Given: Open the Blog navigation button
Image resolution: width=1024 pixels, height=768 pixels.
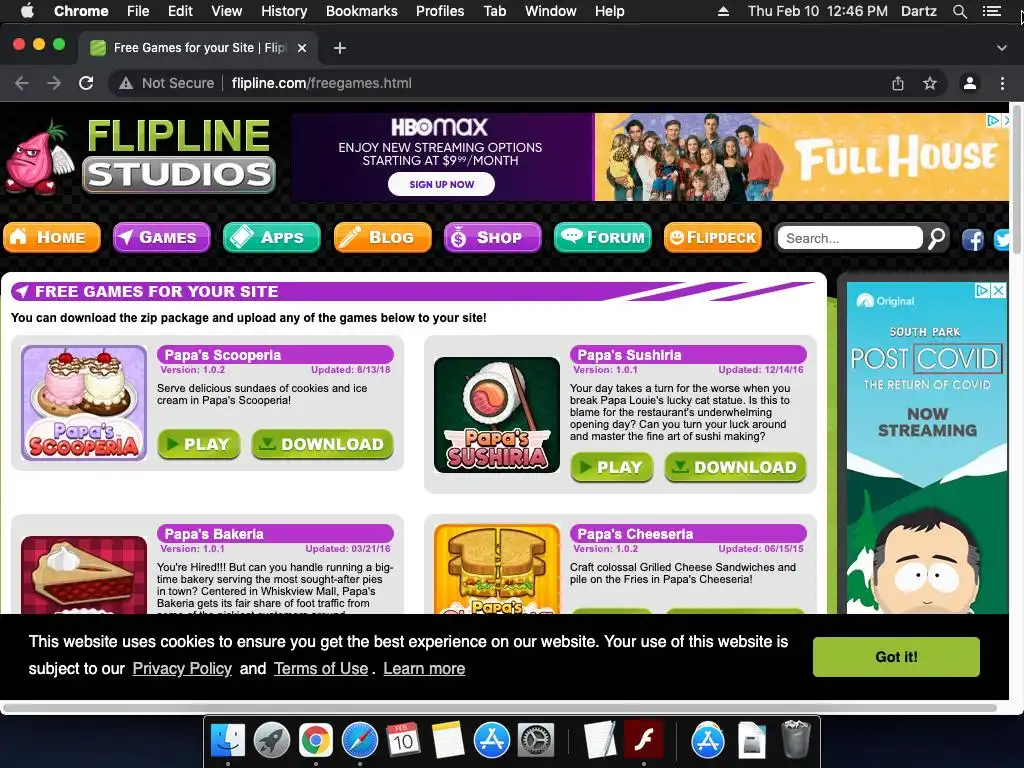Looking at the screenshot, I should (x=383, y=237).
